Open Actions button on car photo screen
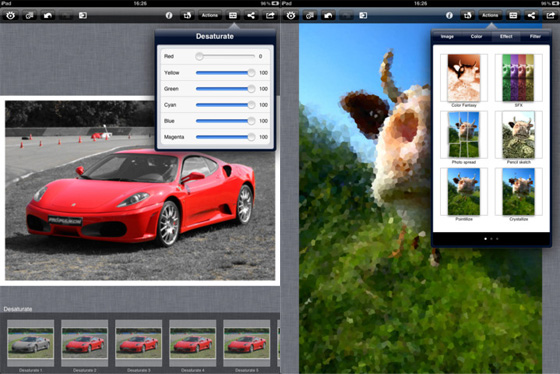Screen dimensions: 560x374 210,15
